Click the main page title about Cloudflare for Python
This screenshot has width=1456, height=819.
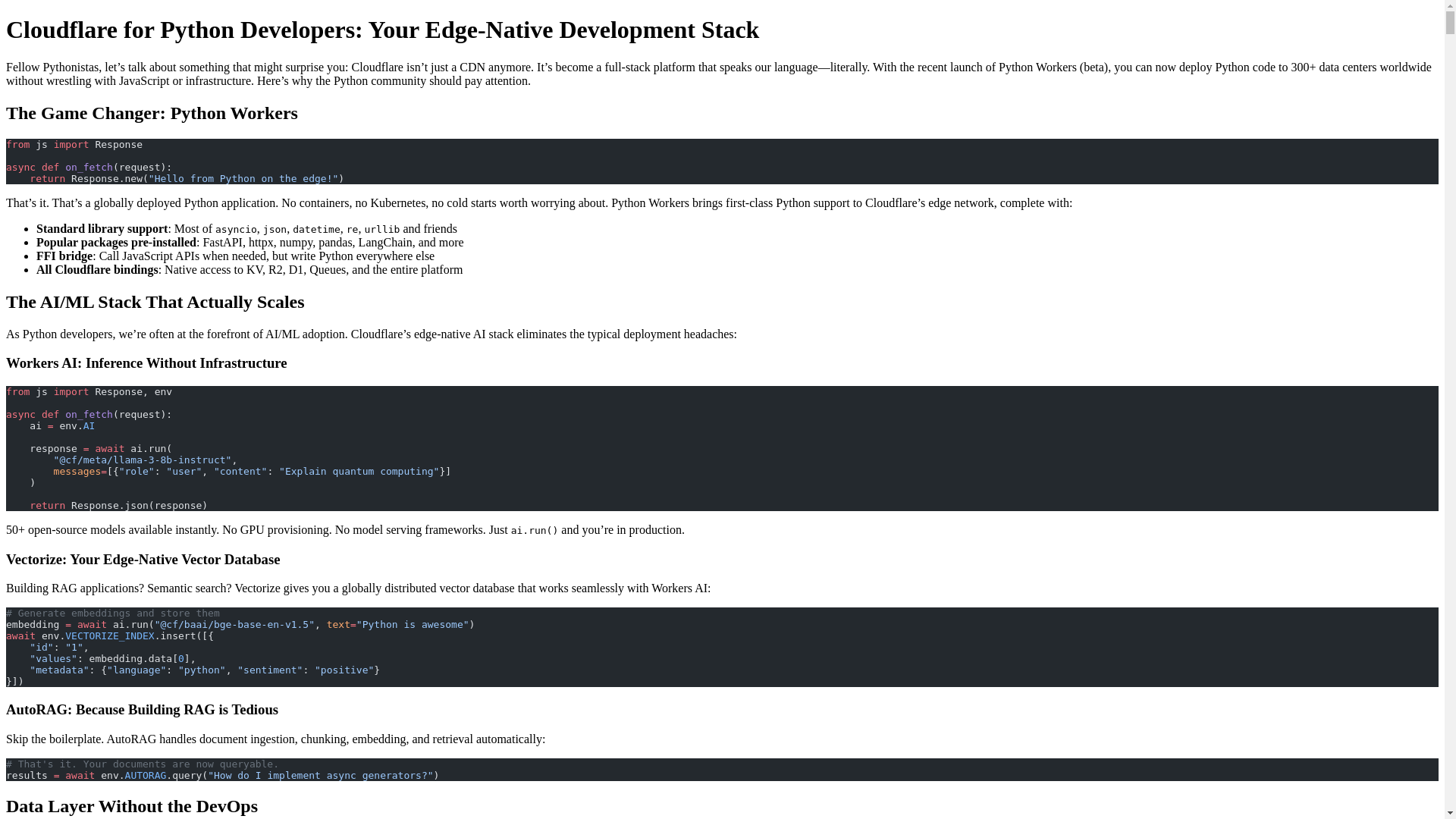point(382,30)
